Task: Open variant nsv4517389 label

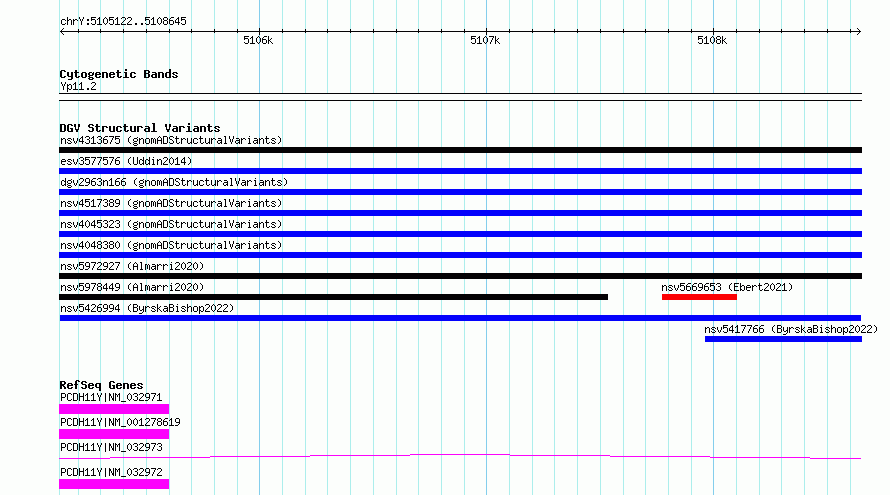Action: 171,203
